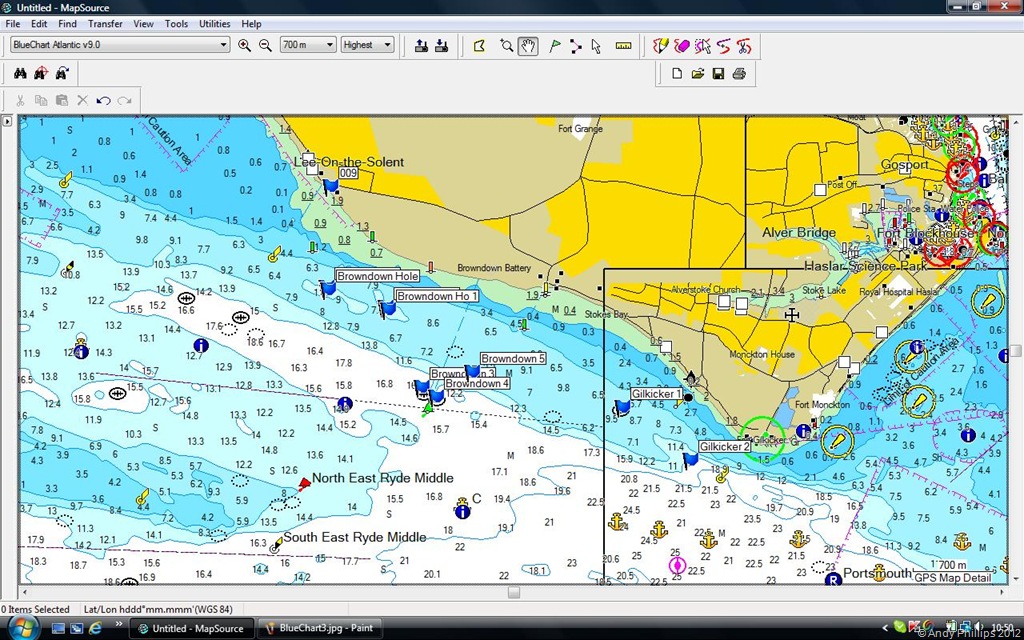Image resolution: width=1024 pixels, height=640 pixels.
Task: Select the Pan (hand) tool
Action: tap(528, 45)
